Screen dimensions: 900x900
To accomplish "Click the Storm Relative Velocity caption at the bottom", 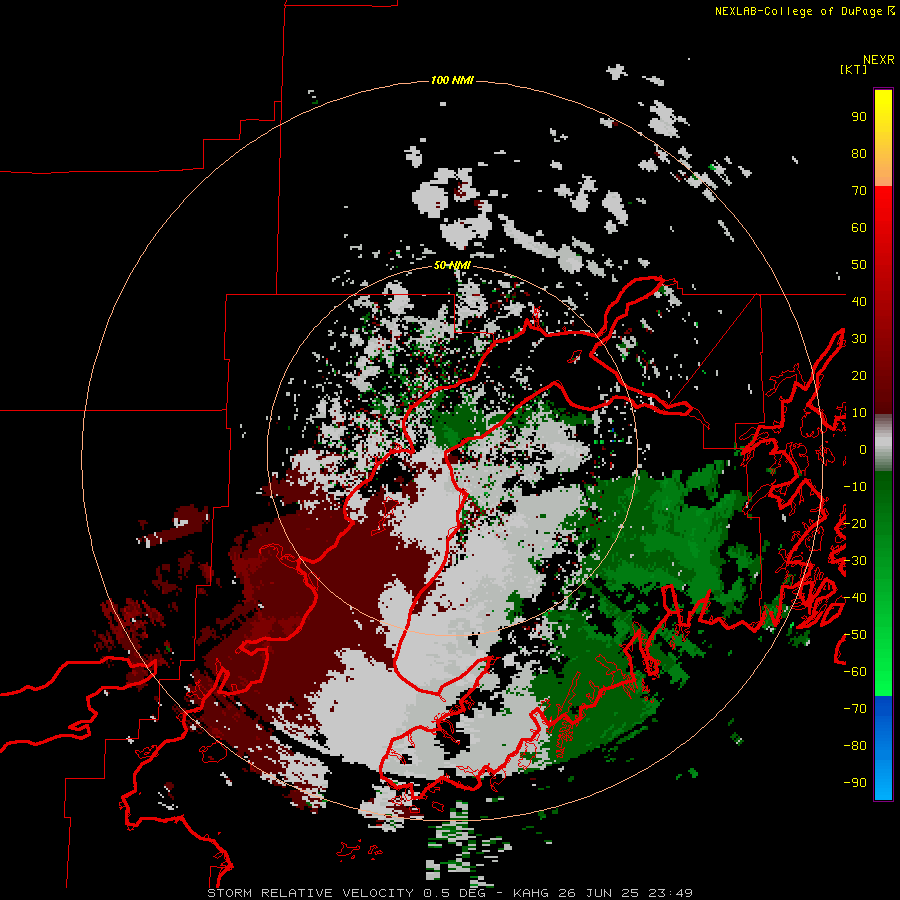I will [x=450, y=893].
